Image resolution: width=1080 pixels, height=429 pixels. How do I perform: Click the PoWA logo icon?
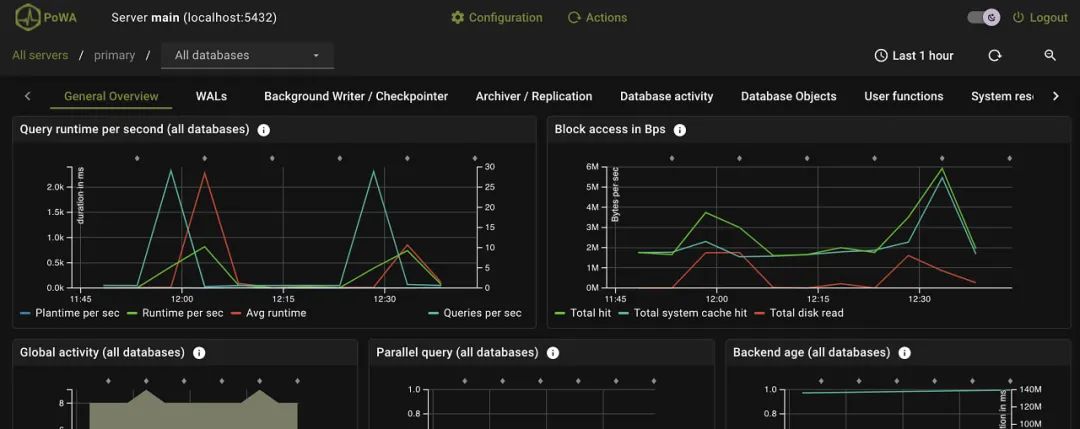(28, 18)
